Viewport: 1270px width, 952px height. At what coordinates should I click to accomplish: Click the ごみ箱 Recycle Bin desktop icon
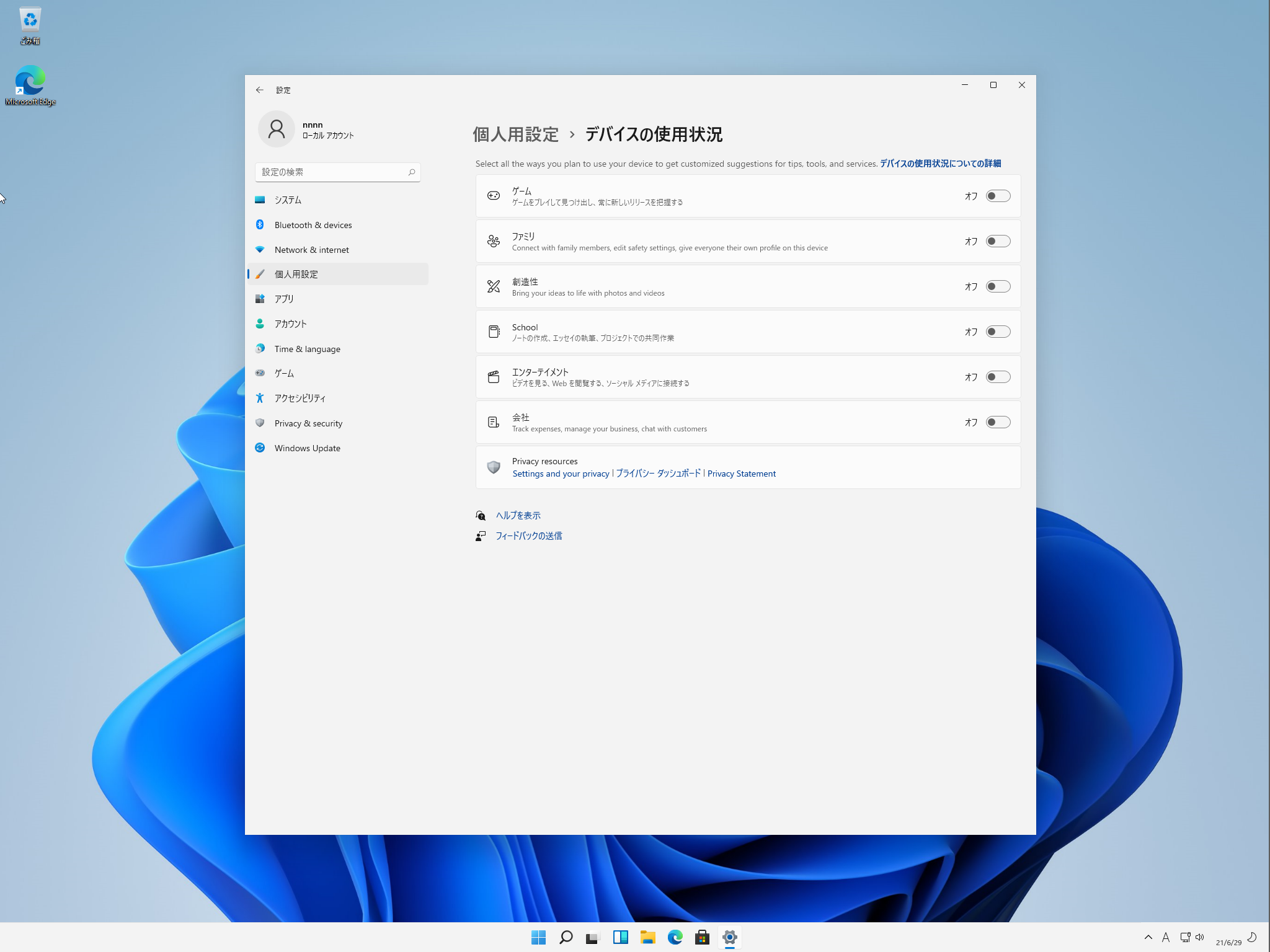(30, 26)
